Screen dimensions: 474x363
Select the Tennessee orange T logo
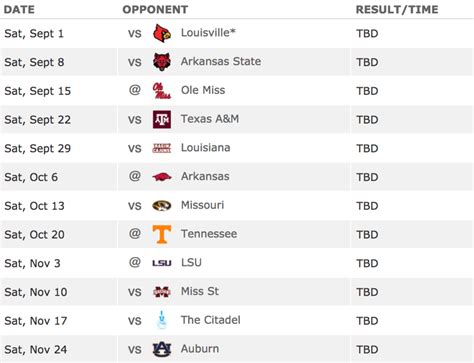point(162,234)
